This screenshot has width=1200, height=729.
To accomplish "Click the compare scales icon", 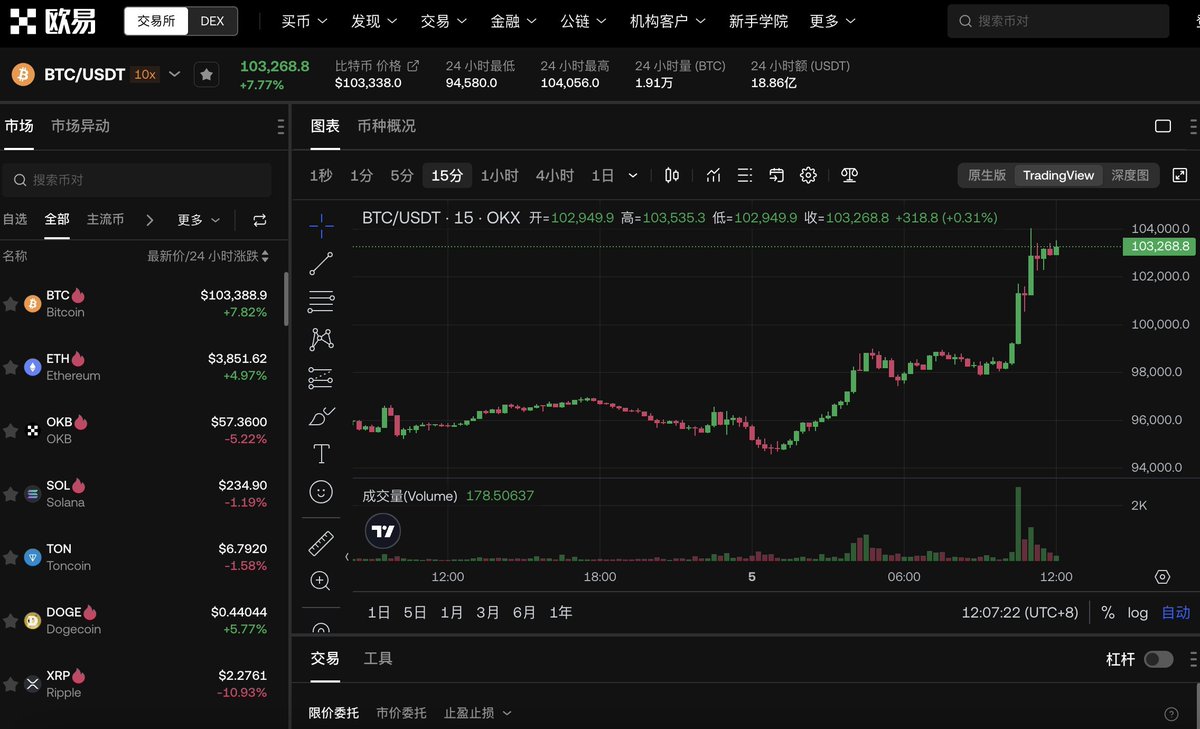I will (850, 175).
